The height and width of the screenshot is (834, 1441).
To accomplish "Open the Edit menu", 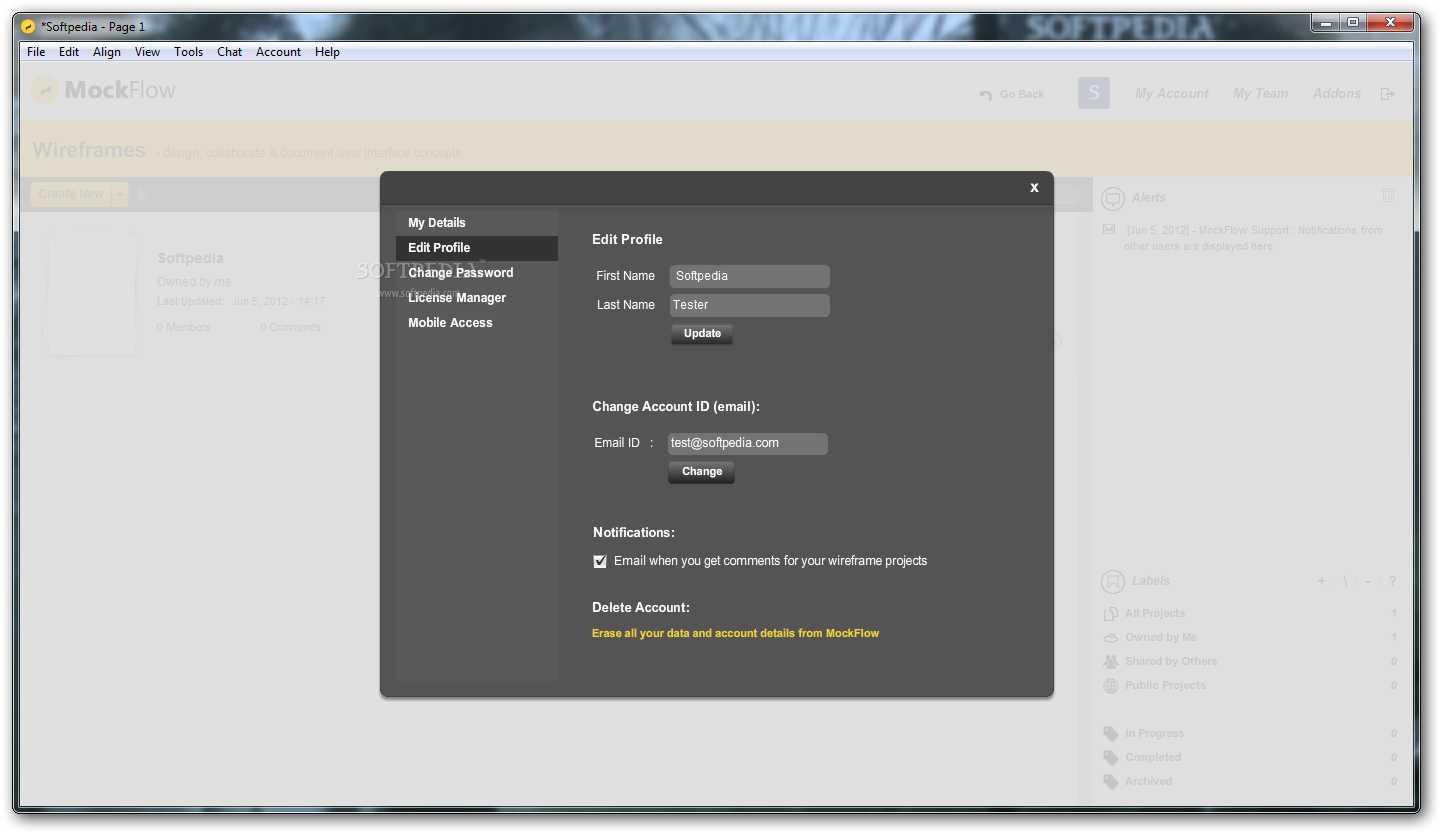I will (69, 52).
